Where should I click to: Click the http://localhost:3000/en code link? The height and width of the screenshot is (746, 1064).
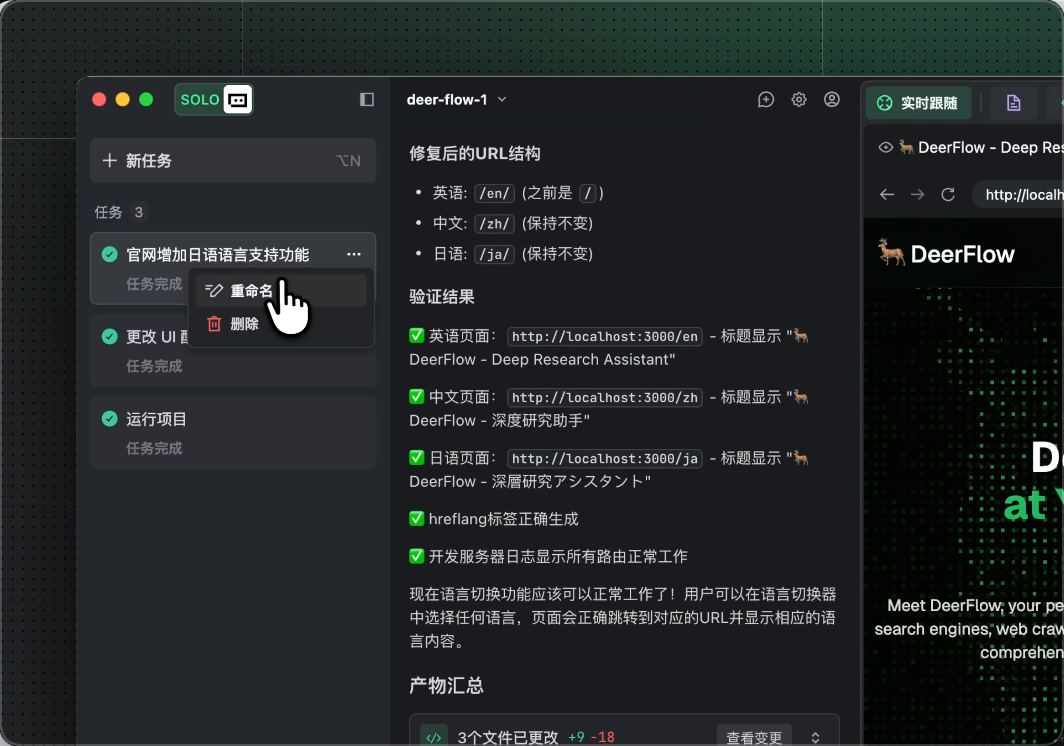[x=605, y=337]
